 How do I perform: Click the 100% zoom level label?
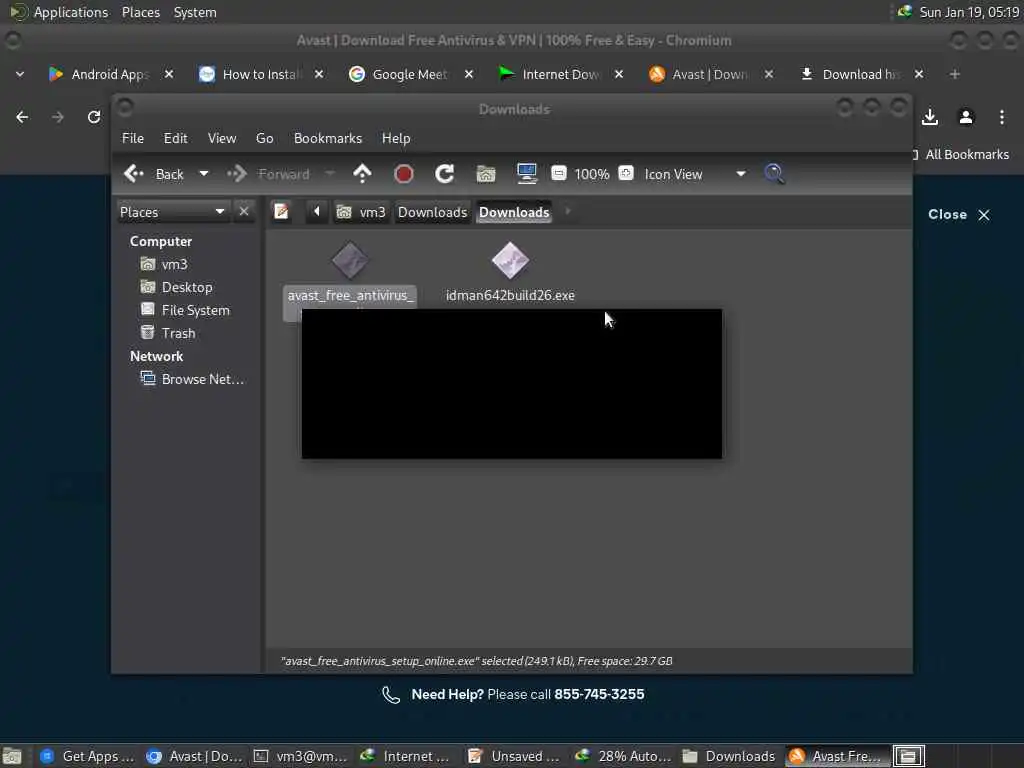(x=592, y=174)
